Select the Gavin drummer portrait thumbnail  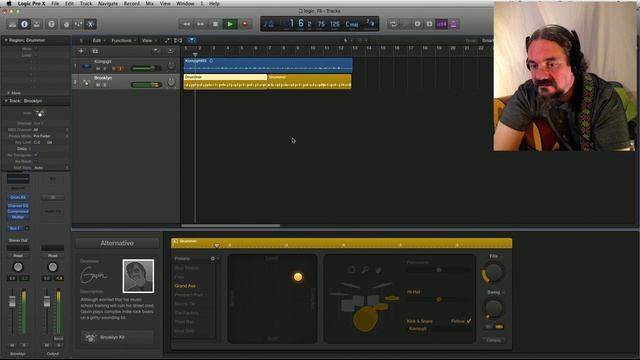click(x=138, y=276)
